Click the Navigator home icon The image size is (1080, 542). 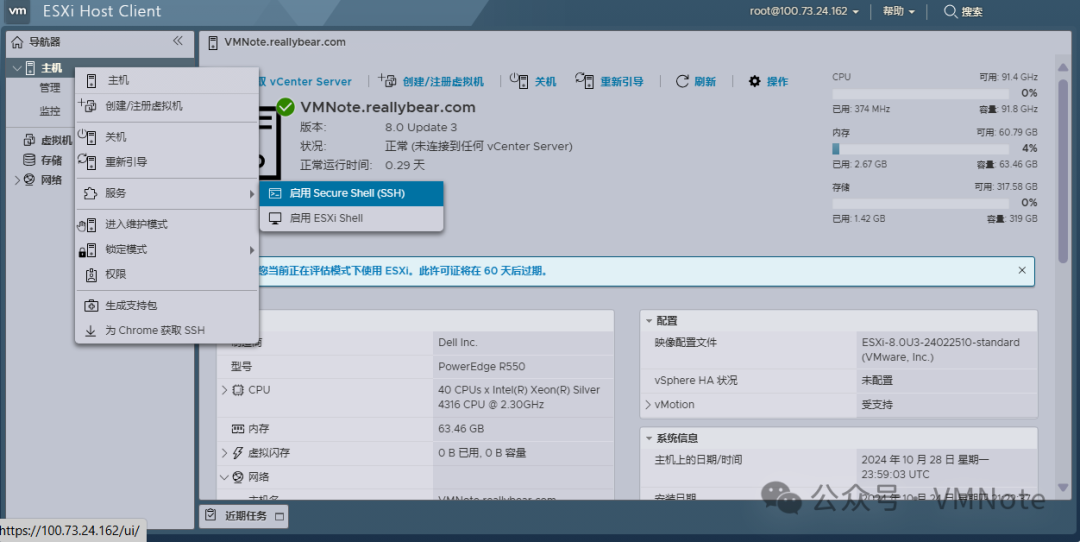17,43
